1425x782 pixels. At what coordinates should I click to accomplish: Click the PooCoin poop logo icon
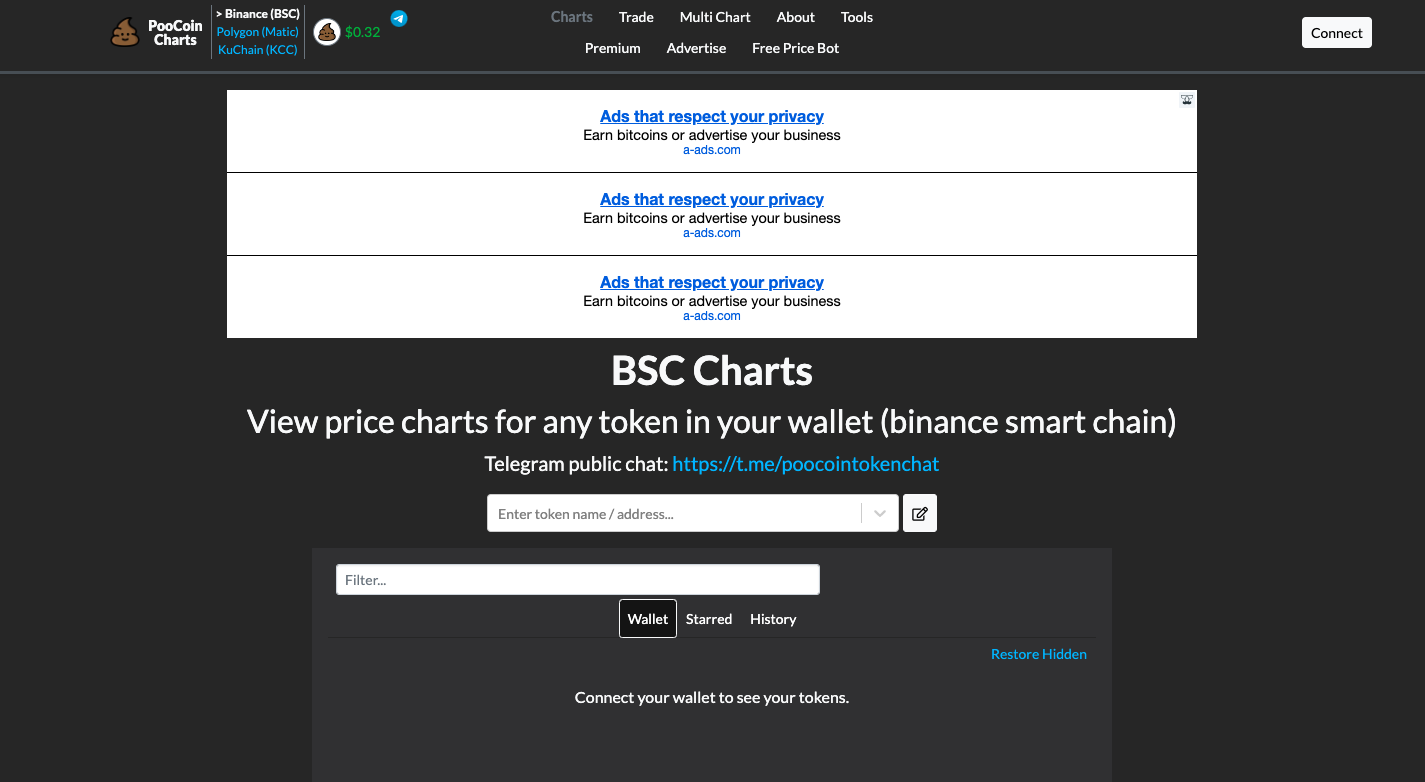point(125,33)
